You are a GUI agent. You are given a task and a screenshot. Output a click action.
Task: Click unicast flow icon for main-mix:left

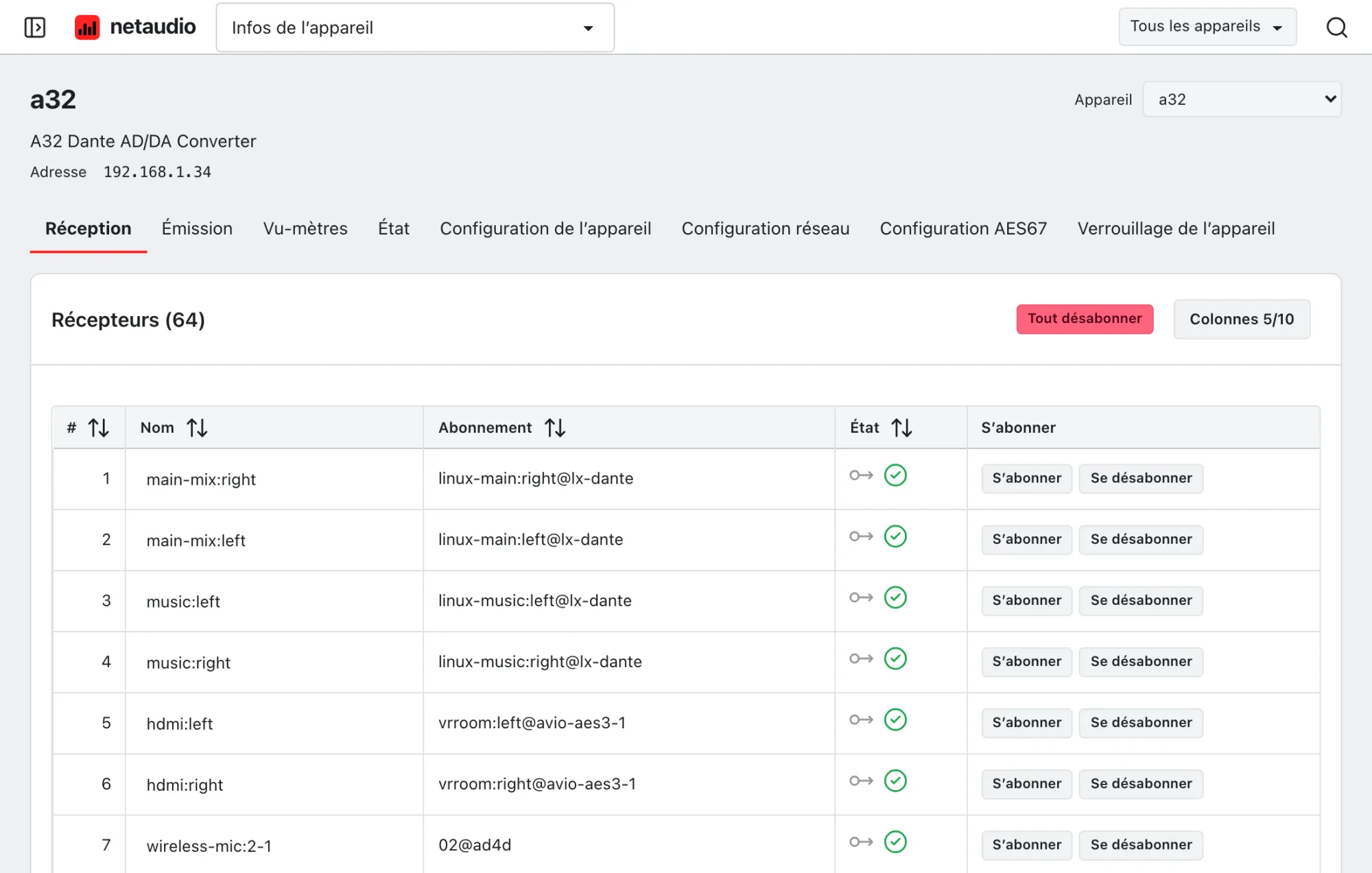(861, 536)
